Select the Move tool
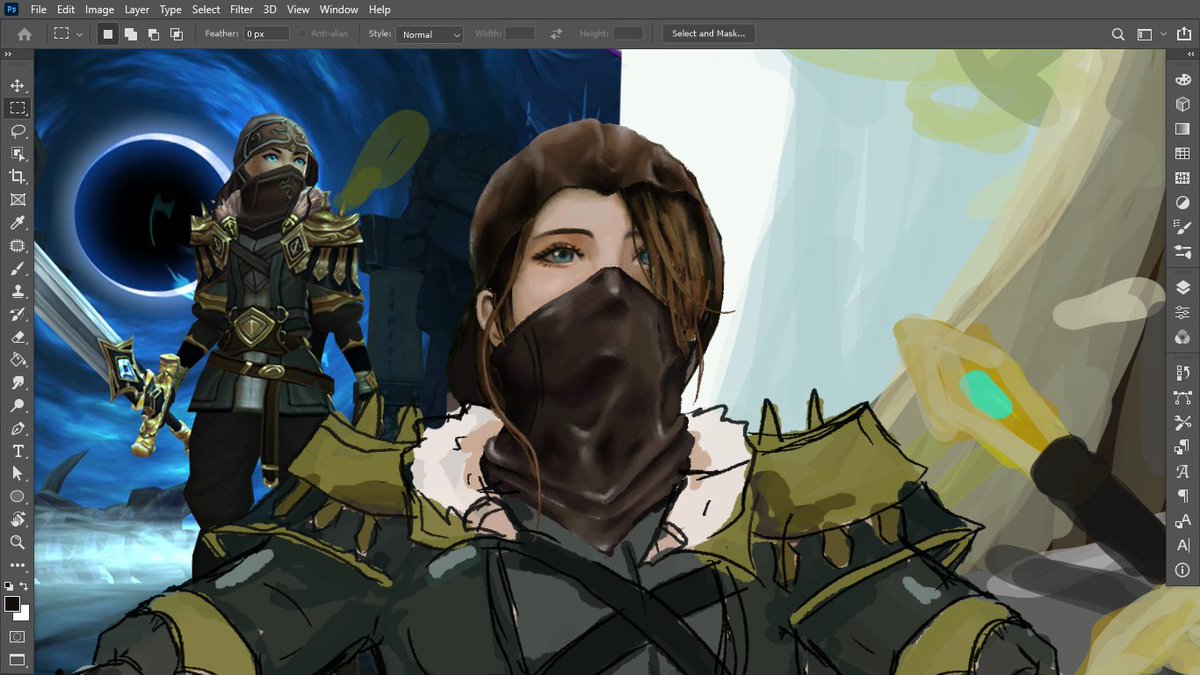The width and height of the screenshot is (1200, 675). click(17, 86)
